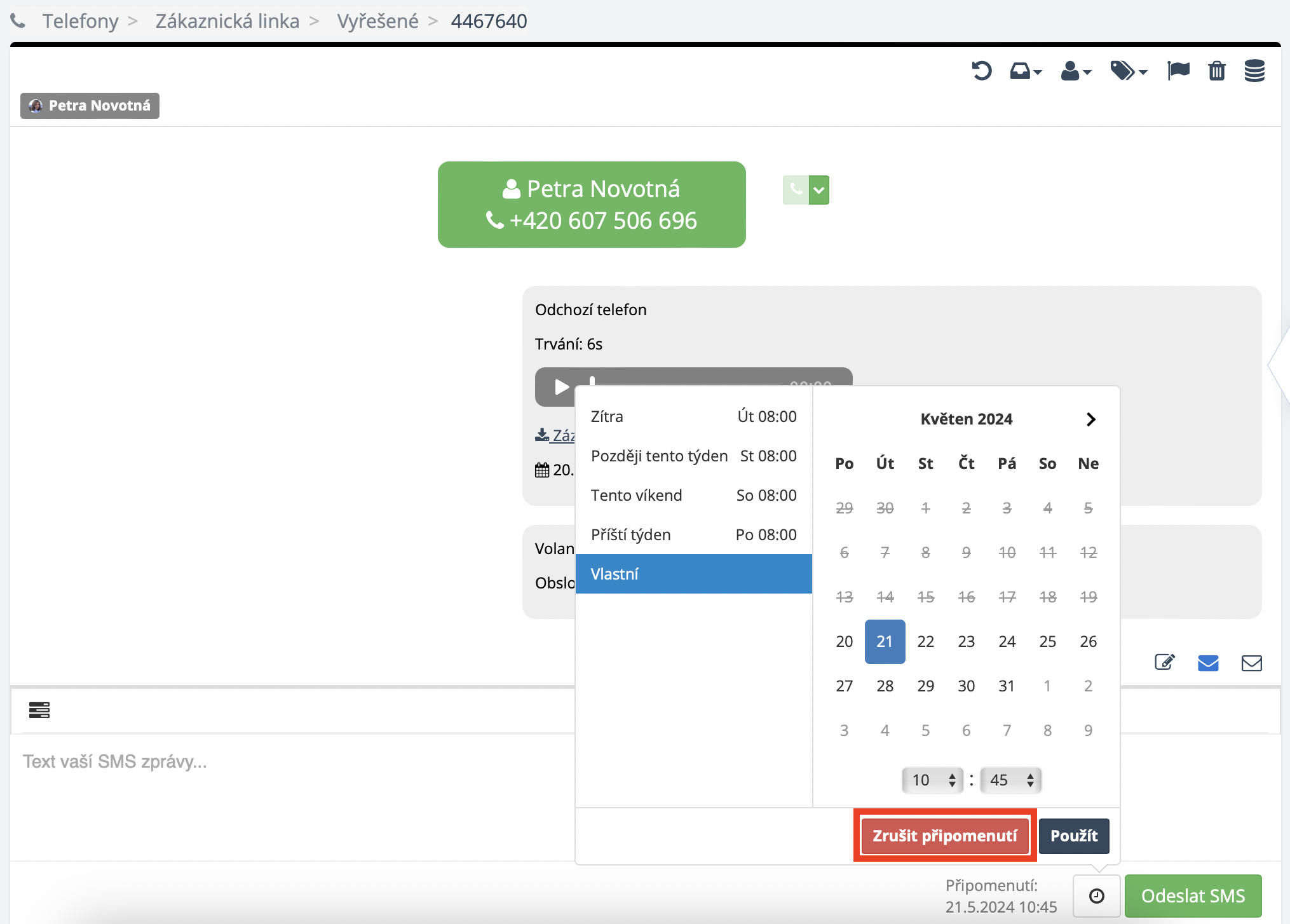Open the template lines icon
Image resolution: width=1290 pixels, height=924 pixels.
[39, 710]
